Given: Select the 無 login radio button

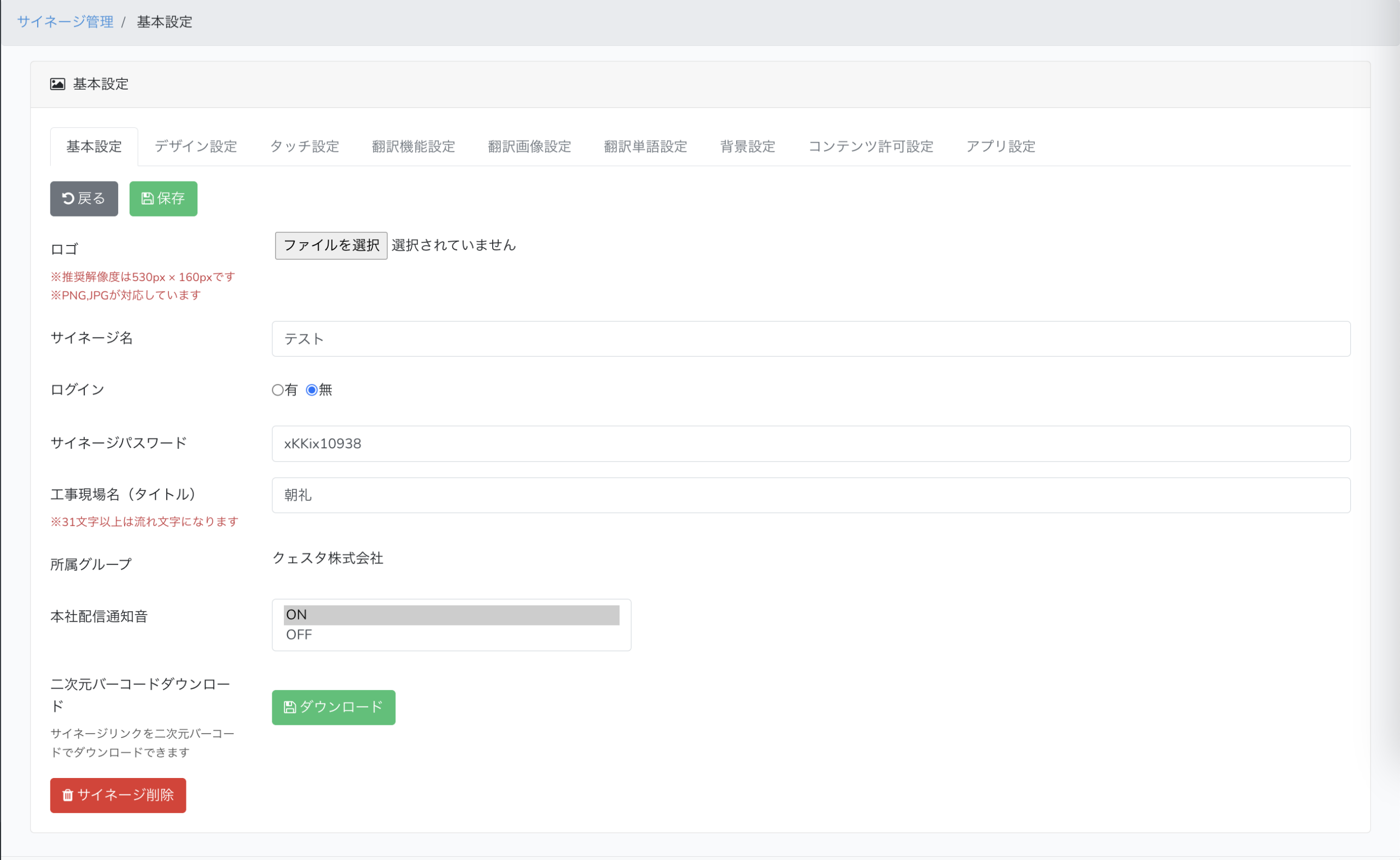Looking at the screenshot, I should 312,390.
